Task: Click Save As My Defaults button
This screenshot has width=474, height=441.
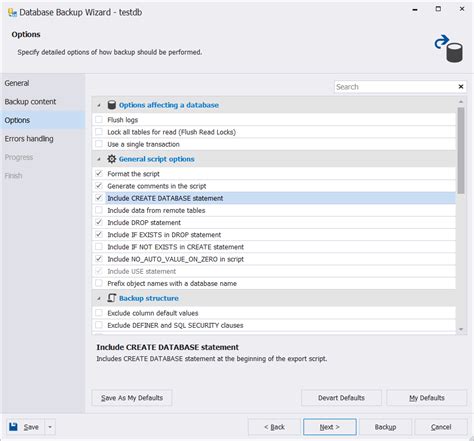Action: point(132,398)
